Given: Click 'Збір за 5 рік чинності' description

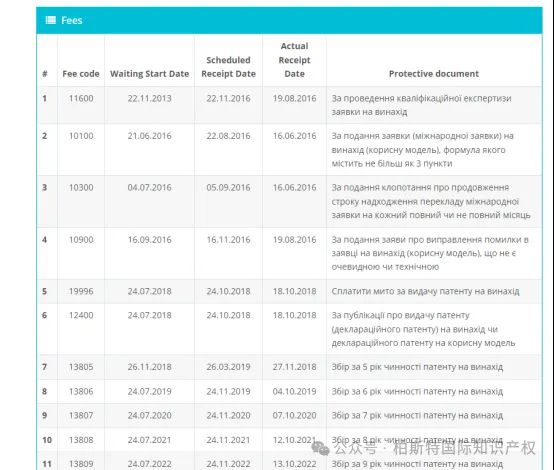Looking at the screenshot, I should 417,367.
